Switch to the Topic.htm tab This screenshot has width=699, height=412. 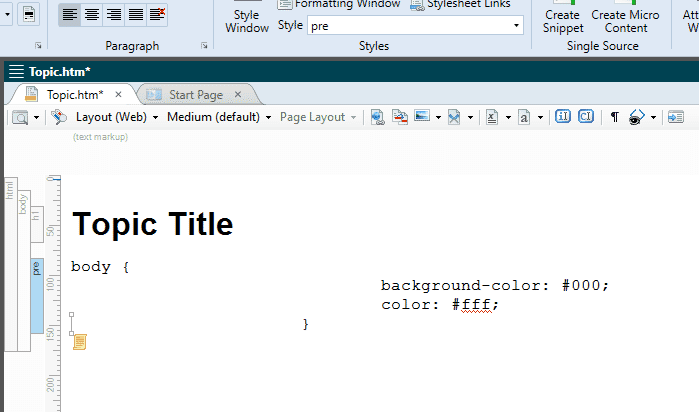click(75, 95)
